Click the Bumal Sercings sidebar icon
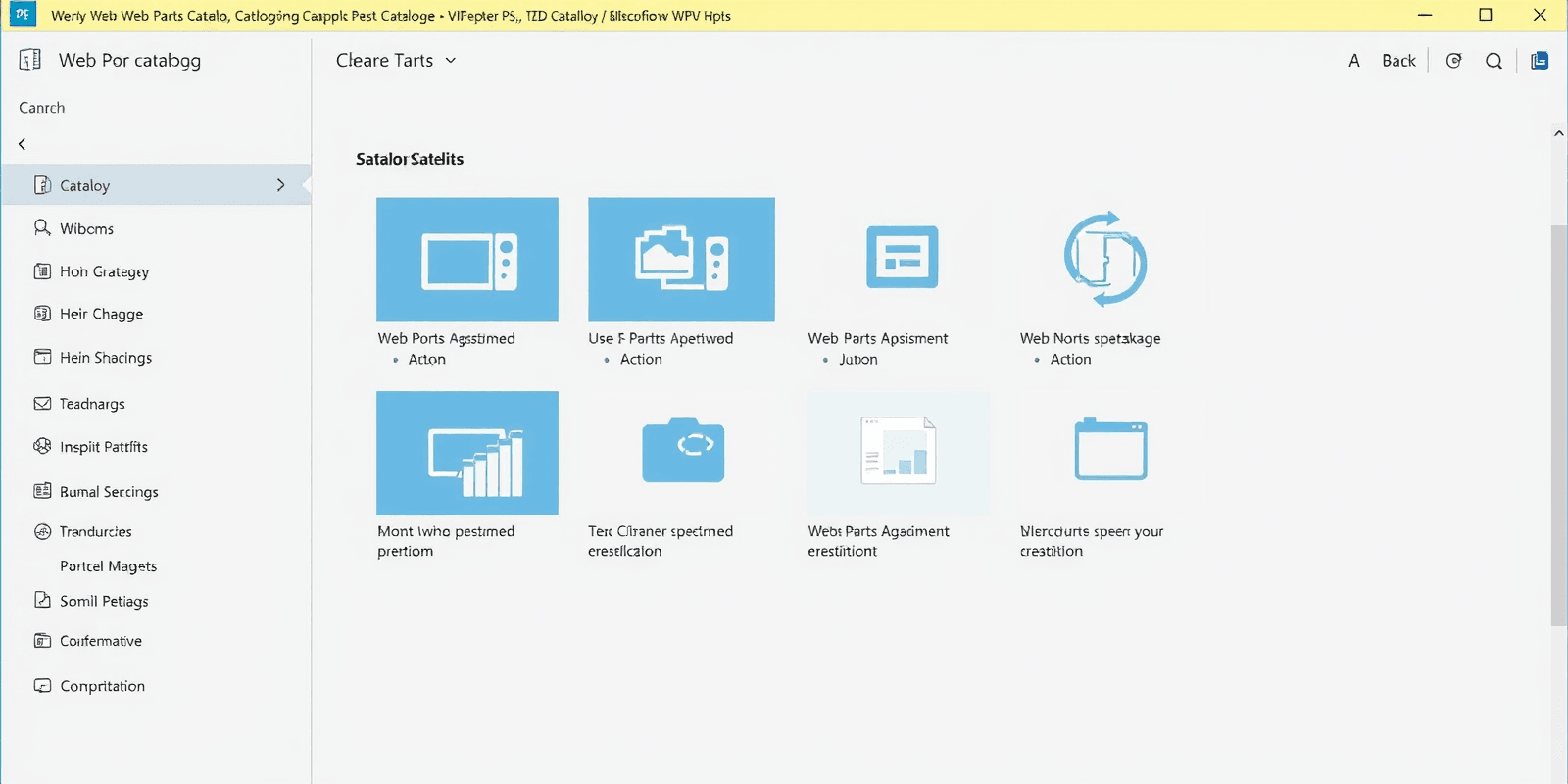Viewport: 1568px width, 784px height. click(42, 491)
